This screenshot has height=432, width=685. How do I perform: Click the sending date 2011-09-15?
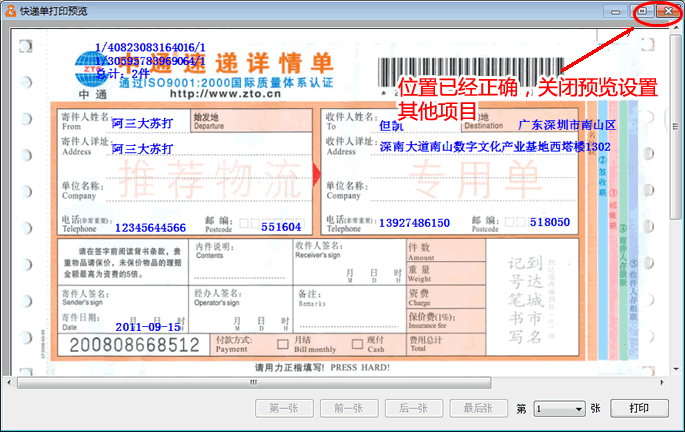coord(148,327)
